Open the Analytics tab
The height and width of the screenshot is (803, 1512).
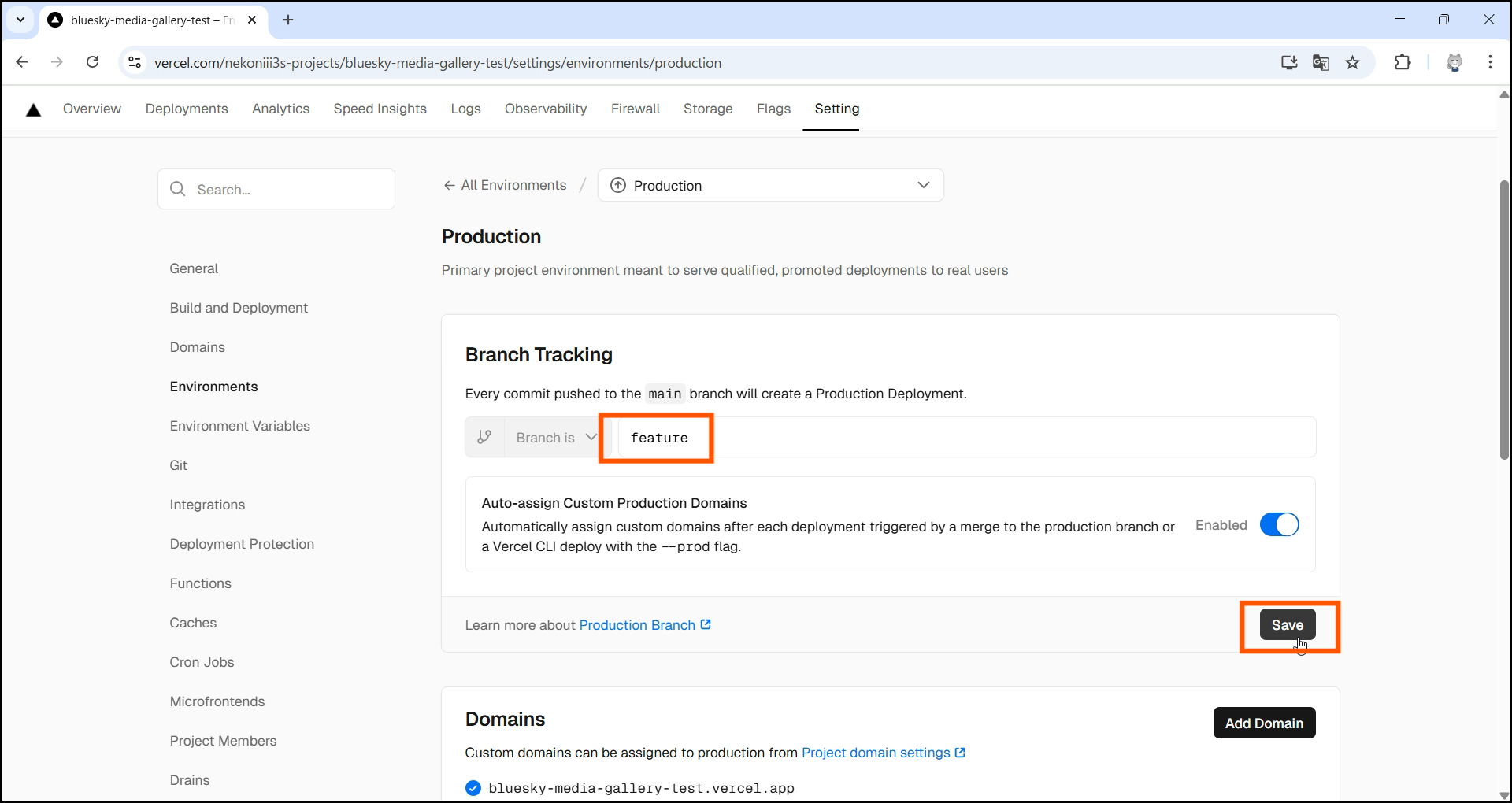(280, 109)
